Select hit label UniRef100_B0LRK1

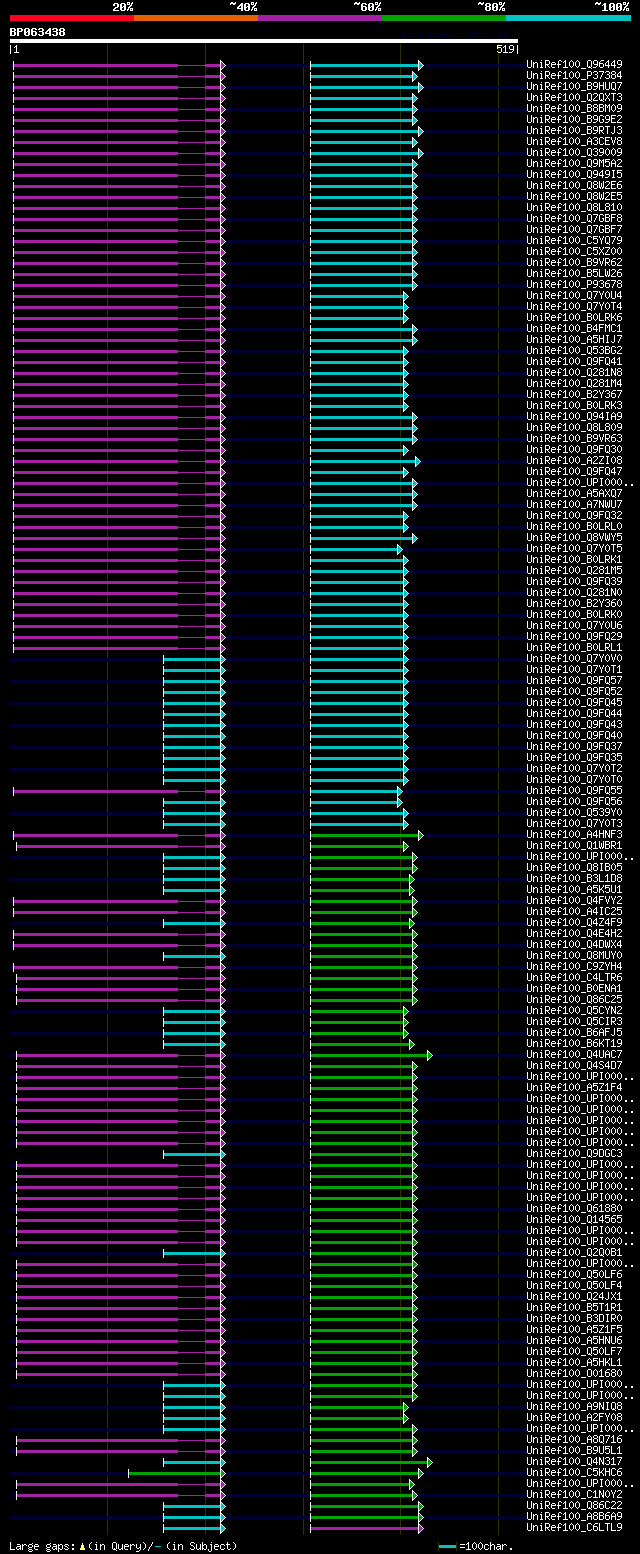coord(574,560)
